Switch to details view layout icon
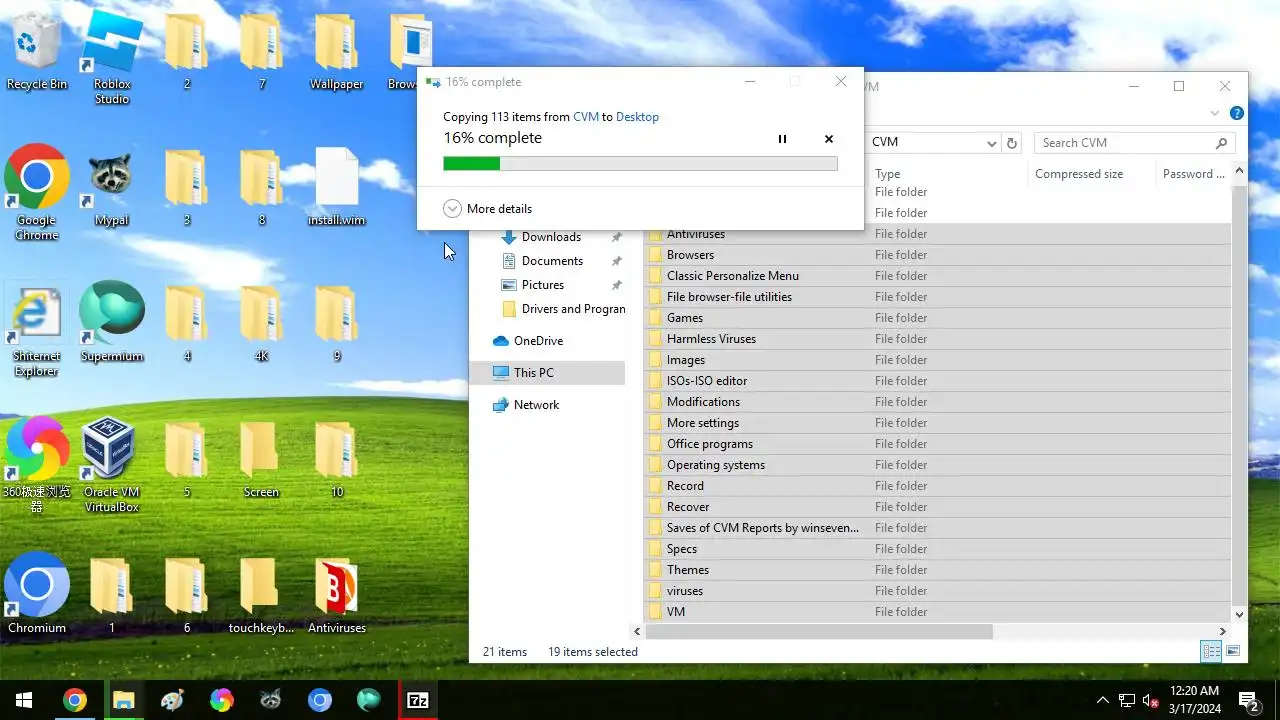The image size is (1280, 720). pos(1211,652)
